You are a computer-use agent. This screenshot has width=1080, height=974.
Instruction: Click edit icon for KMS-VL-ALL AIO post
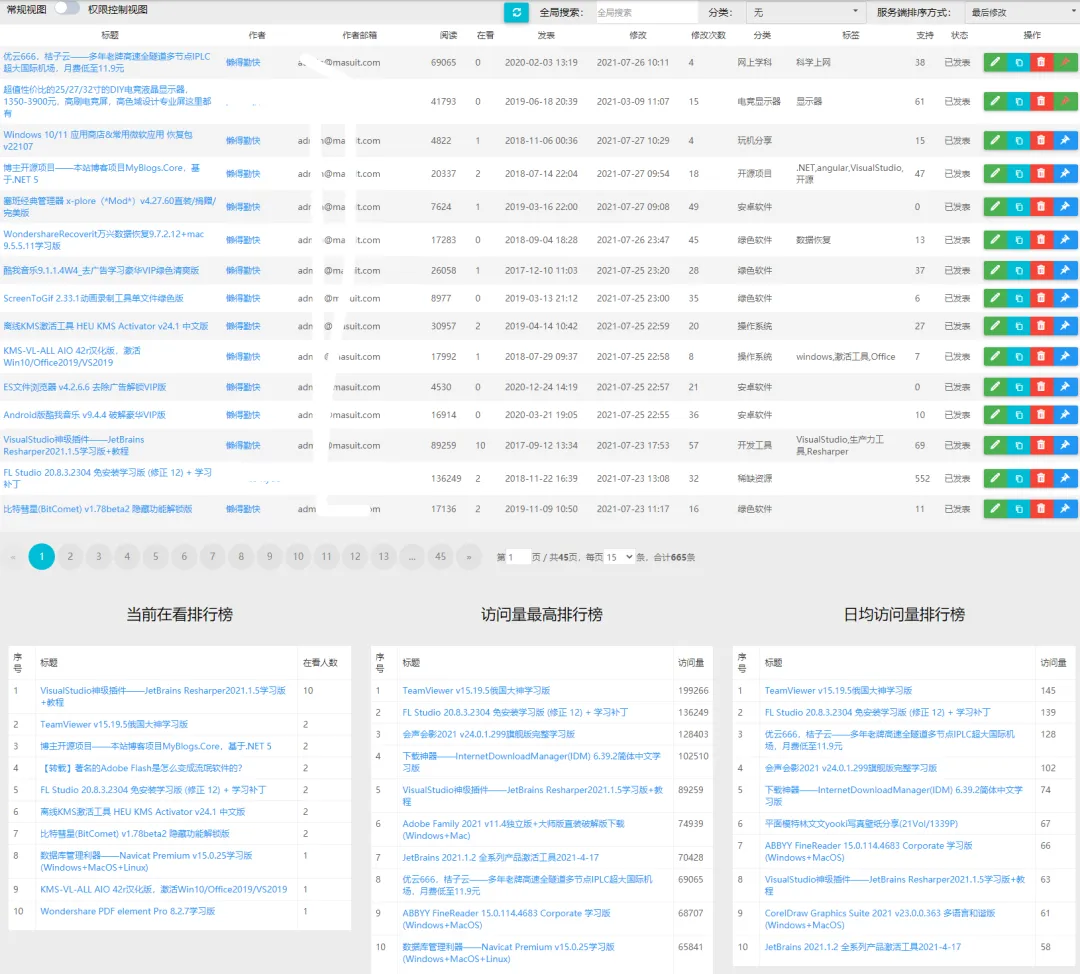(995, 357)
